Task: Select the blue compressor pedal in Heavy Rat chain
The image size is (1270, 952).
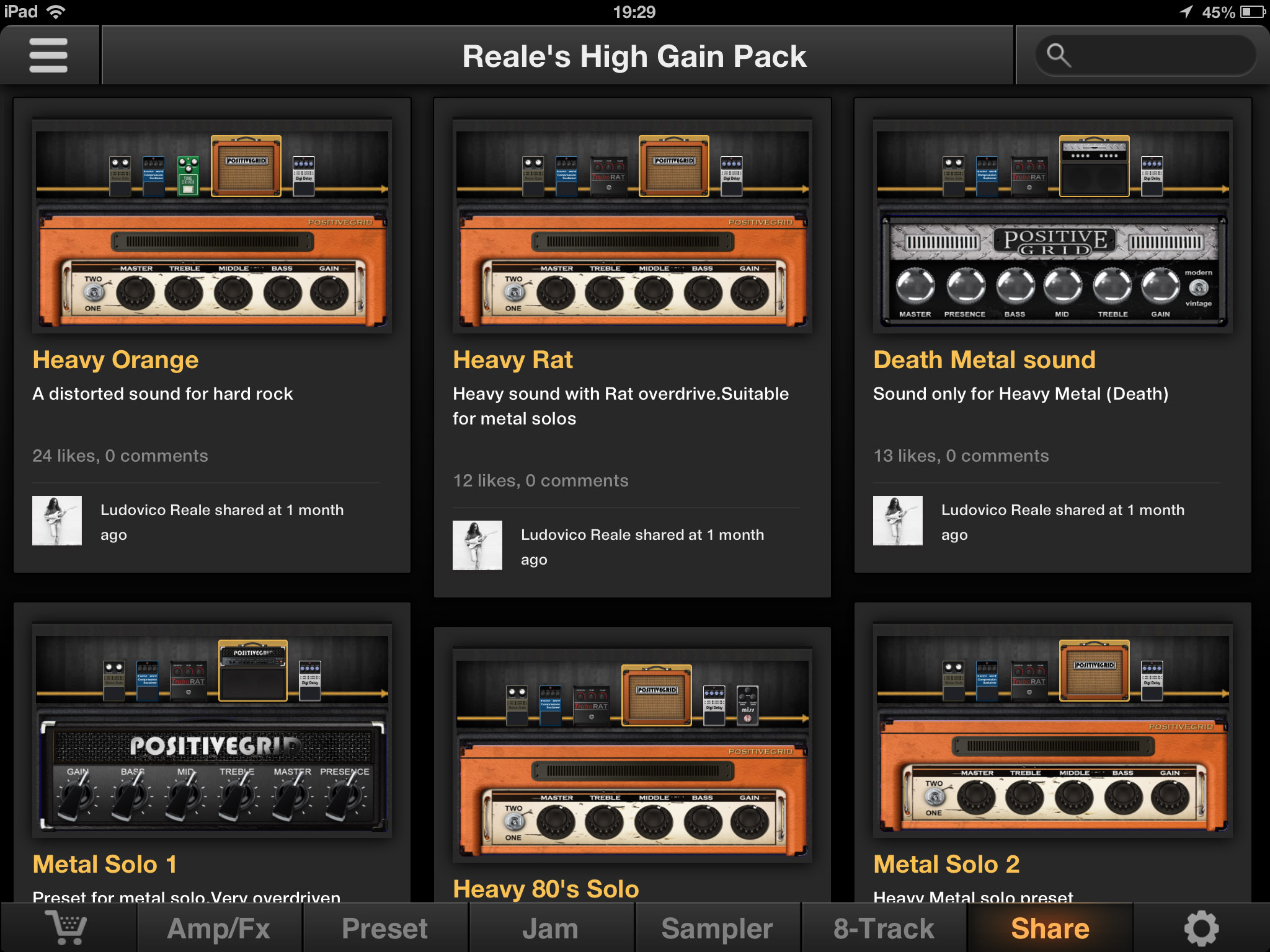Action: tap(566, 177)
